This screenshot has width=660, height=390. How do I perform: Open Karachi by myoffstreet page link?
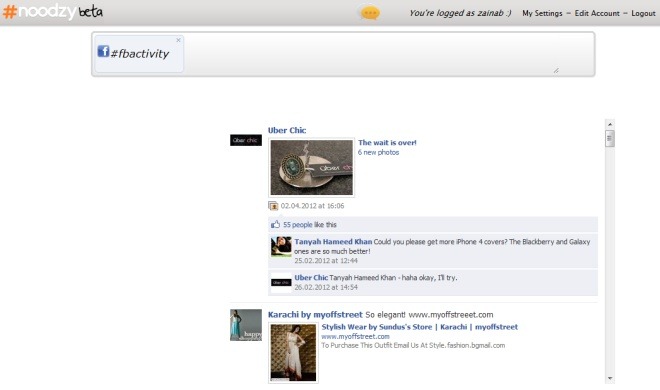(x=315, y=315)
